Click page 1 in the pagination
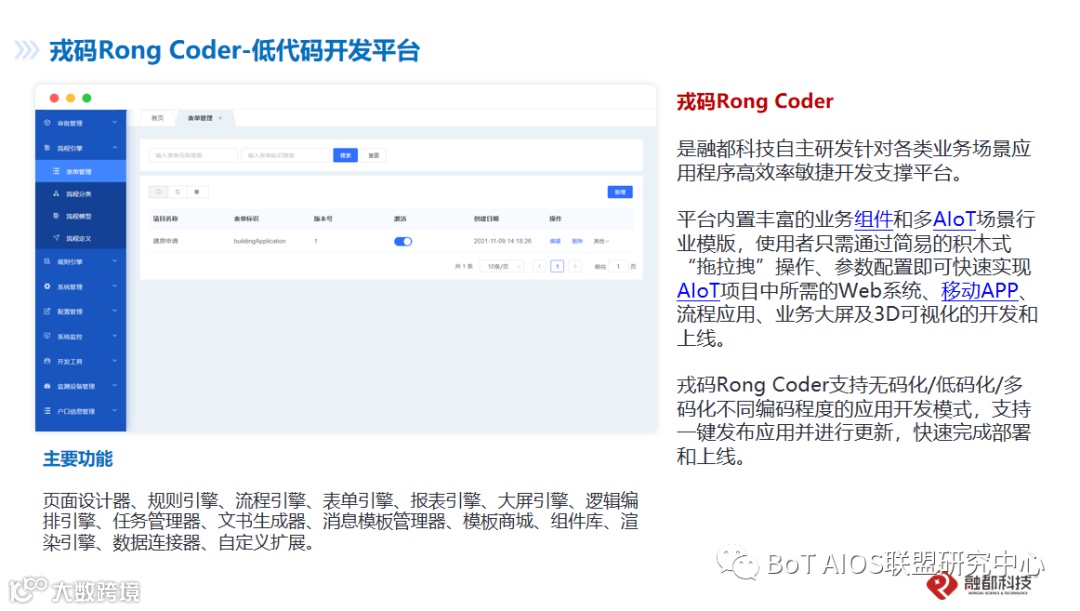Image resolution: width=1080 pixels, height=611 pixels. tap(557, 267)
